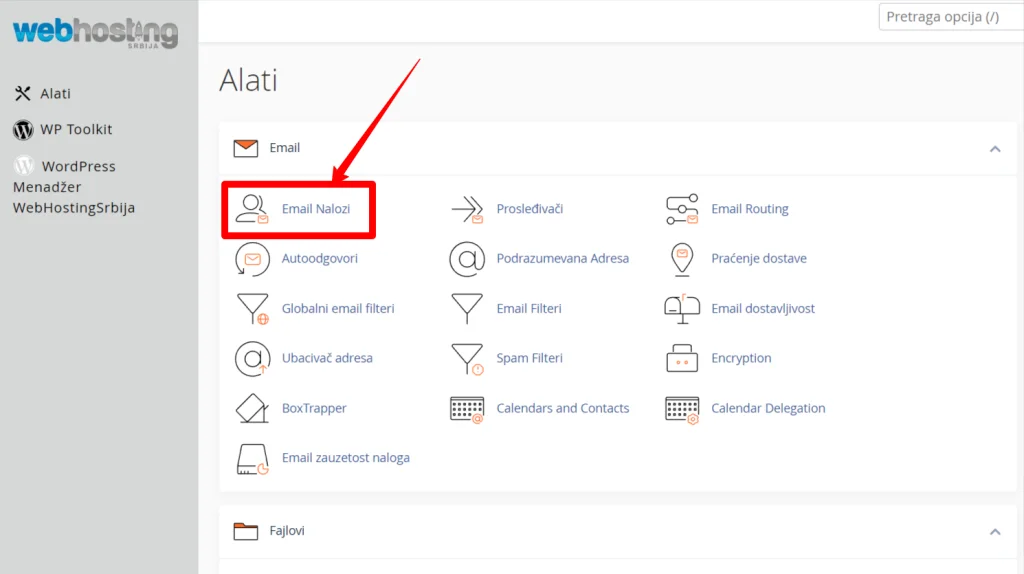Click the WebHosting Srbija logo
Viewport: 1024px width, 574px height.
tap(95, 33)
